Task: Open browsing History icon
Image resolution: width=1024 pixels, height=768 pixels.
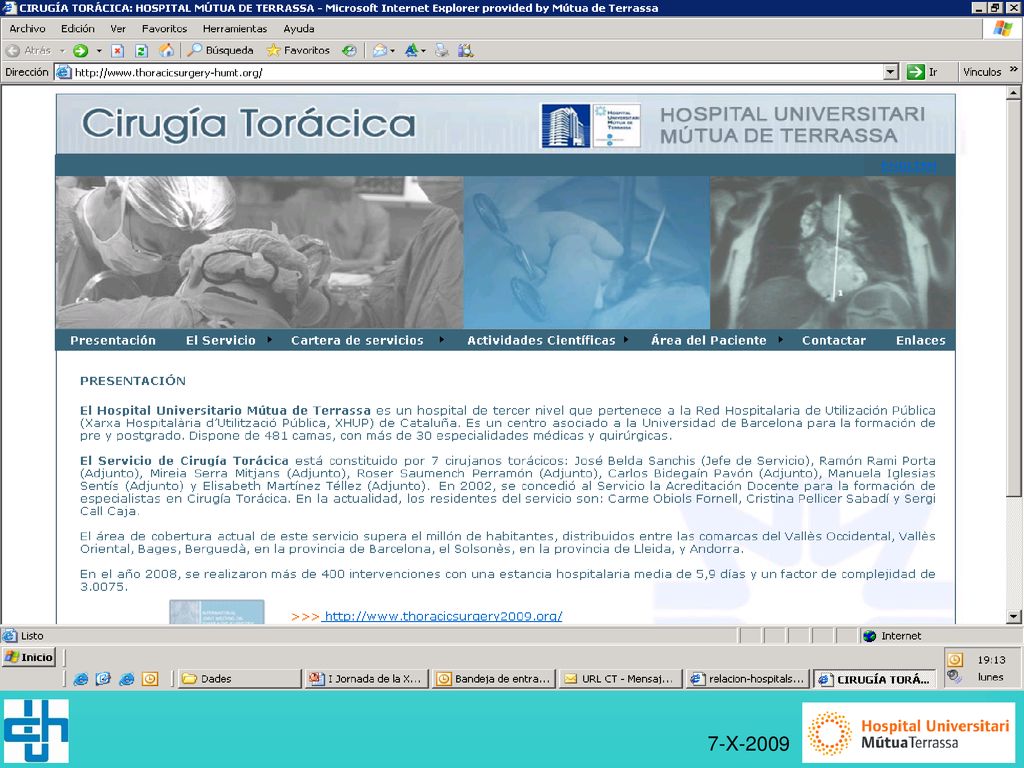Action: (x=349, y=50)
